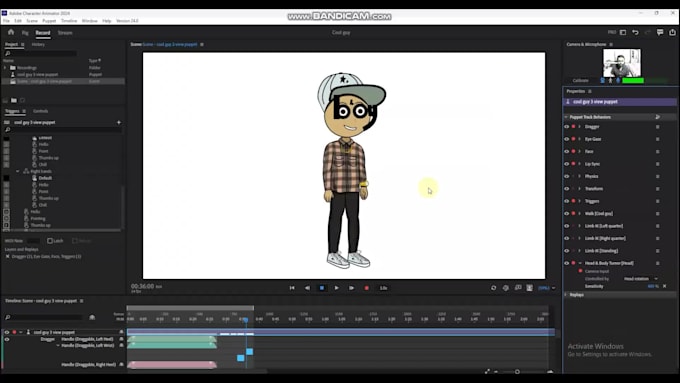
Task: Toggle the microphone input icon
Action: 618,80
